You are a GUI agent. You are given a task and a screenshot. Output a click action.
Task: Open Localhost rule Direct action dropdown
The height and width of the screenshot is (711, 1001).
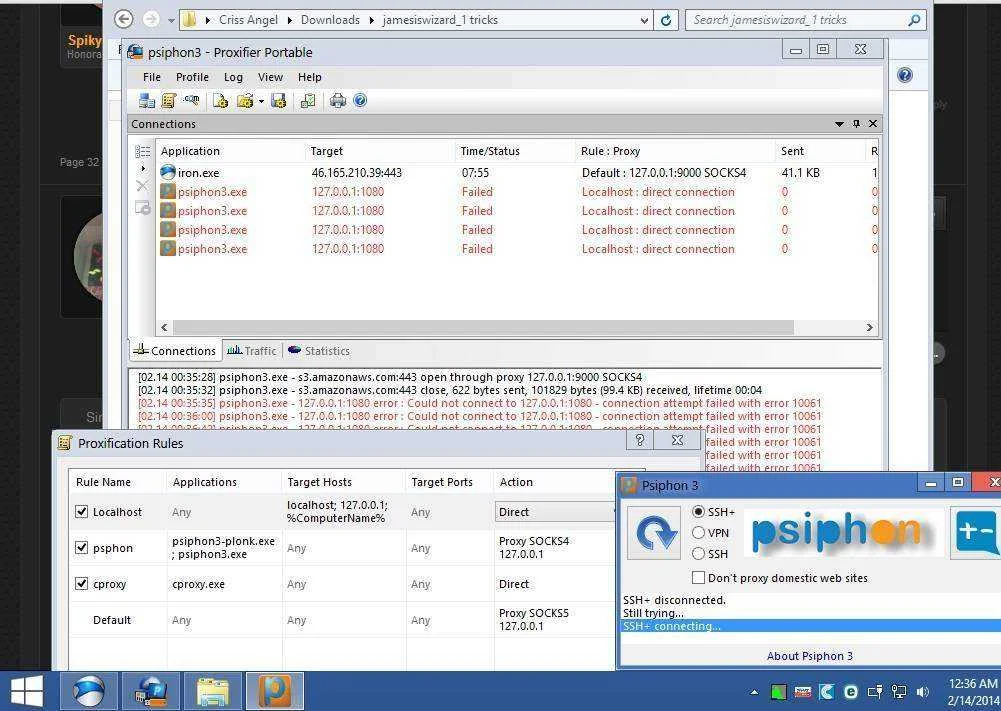tap(555, 512)
